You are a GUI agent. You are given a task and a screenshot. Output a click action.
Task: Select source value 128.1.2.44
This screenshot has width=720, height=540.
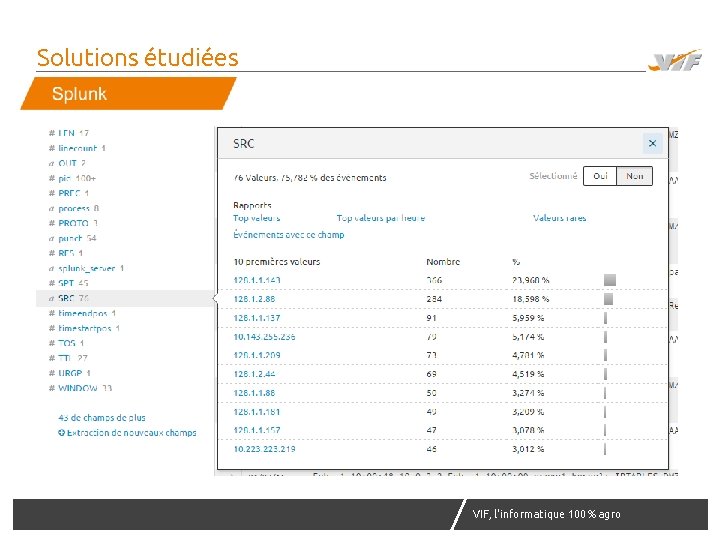pos(254,374)
